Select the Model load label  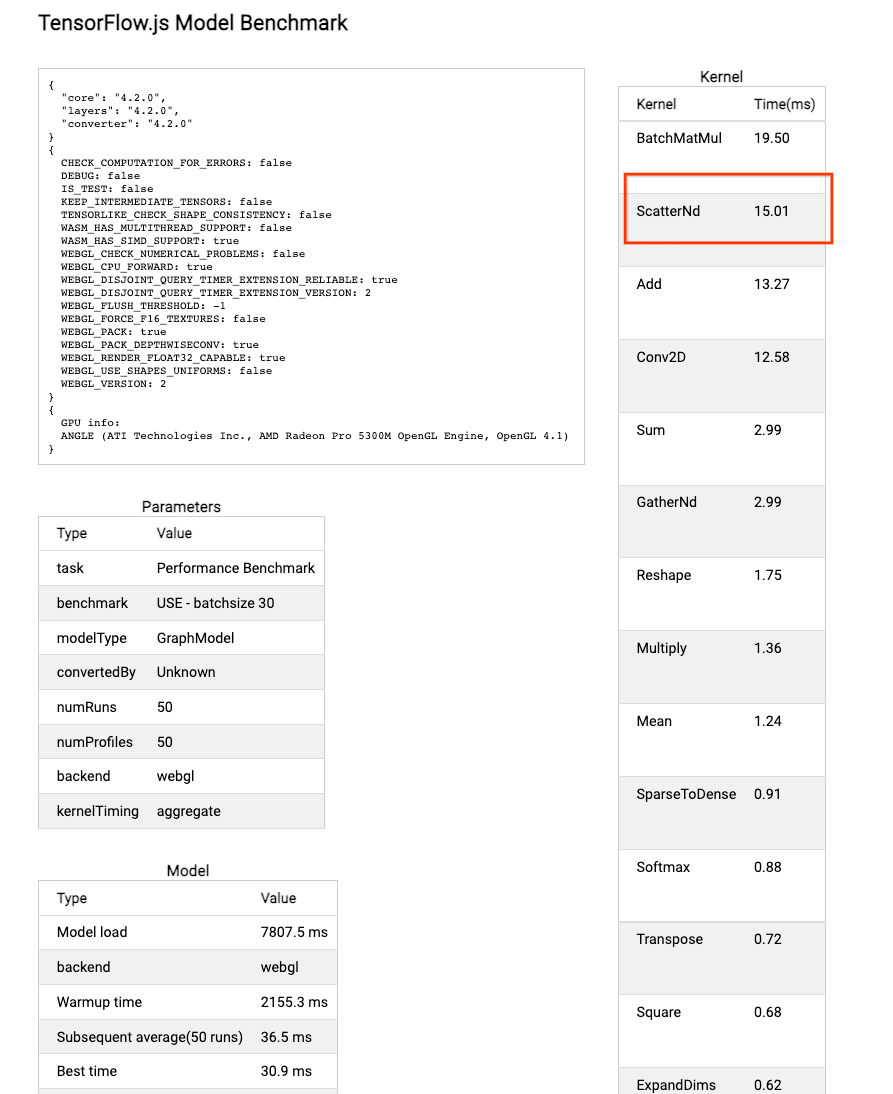click(x=92, y=933)
